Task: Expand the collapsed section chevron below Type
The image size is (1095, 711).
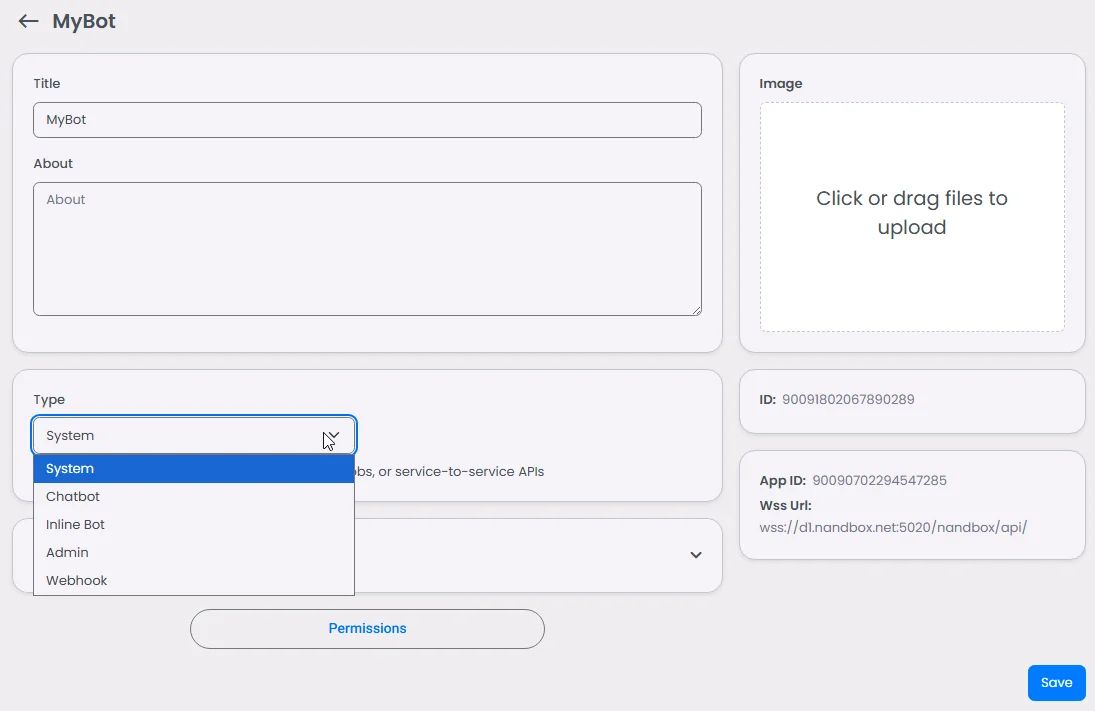Action: (696, 555)
